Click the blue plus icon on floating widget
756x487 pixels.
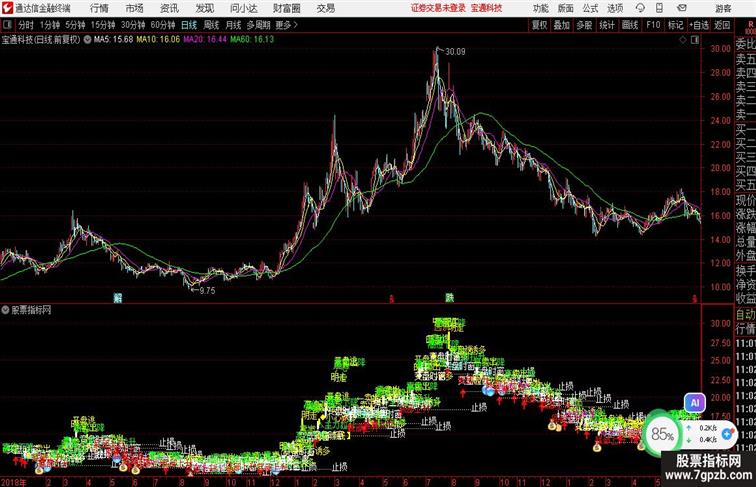(x=728, y=433)
